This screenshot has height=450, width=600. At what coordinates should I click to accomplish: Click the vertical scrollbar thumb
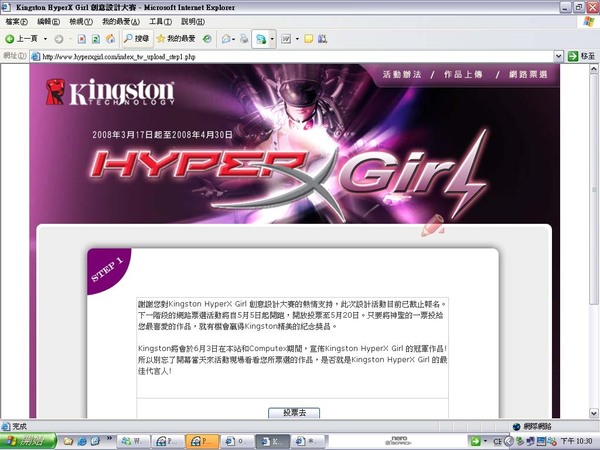point(593,190)
